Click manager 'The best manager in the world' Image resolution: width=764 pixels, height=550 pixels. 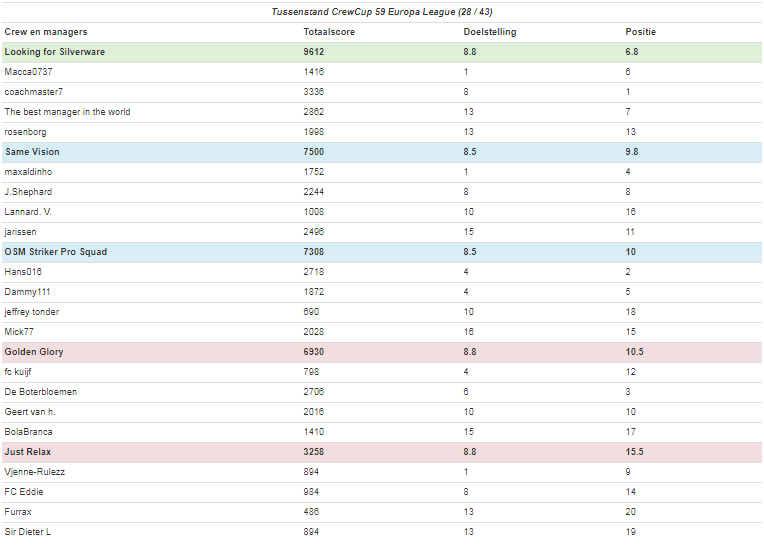point(67,112)
